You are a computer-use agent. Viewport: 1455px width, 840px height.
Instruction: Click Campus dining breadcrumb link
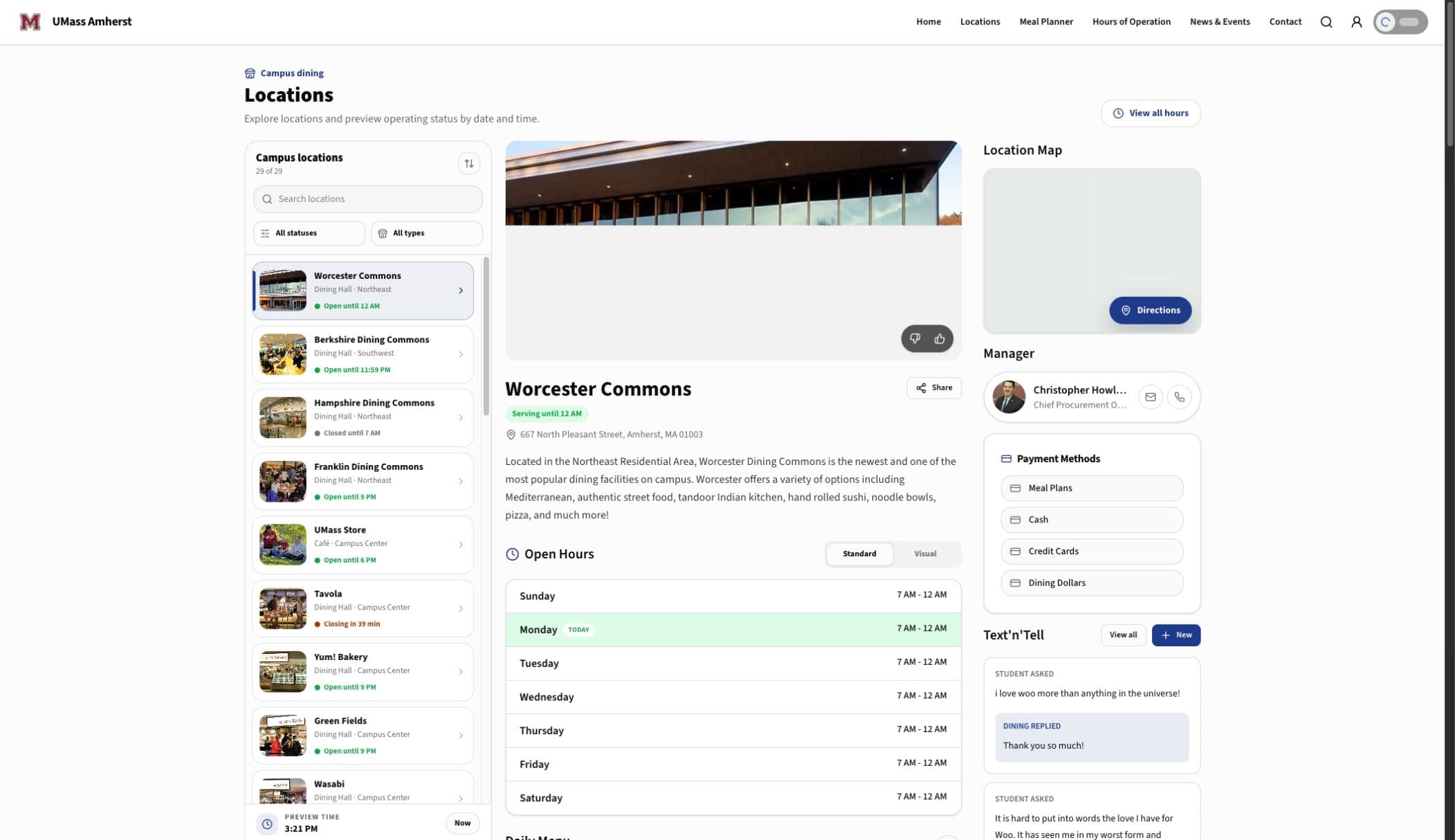291,73
